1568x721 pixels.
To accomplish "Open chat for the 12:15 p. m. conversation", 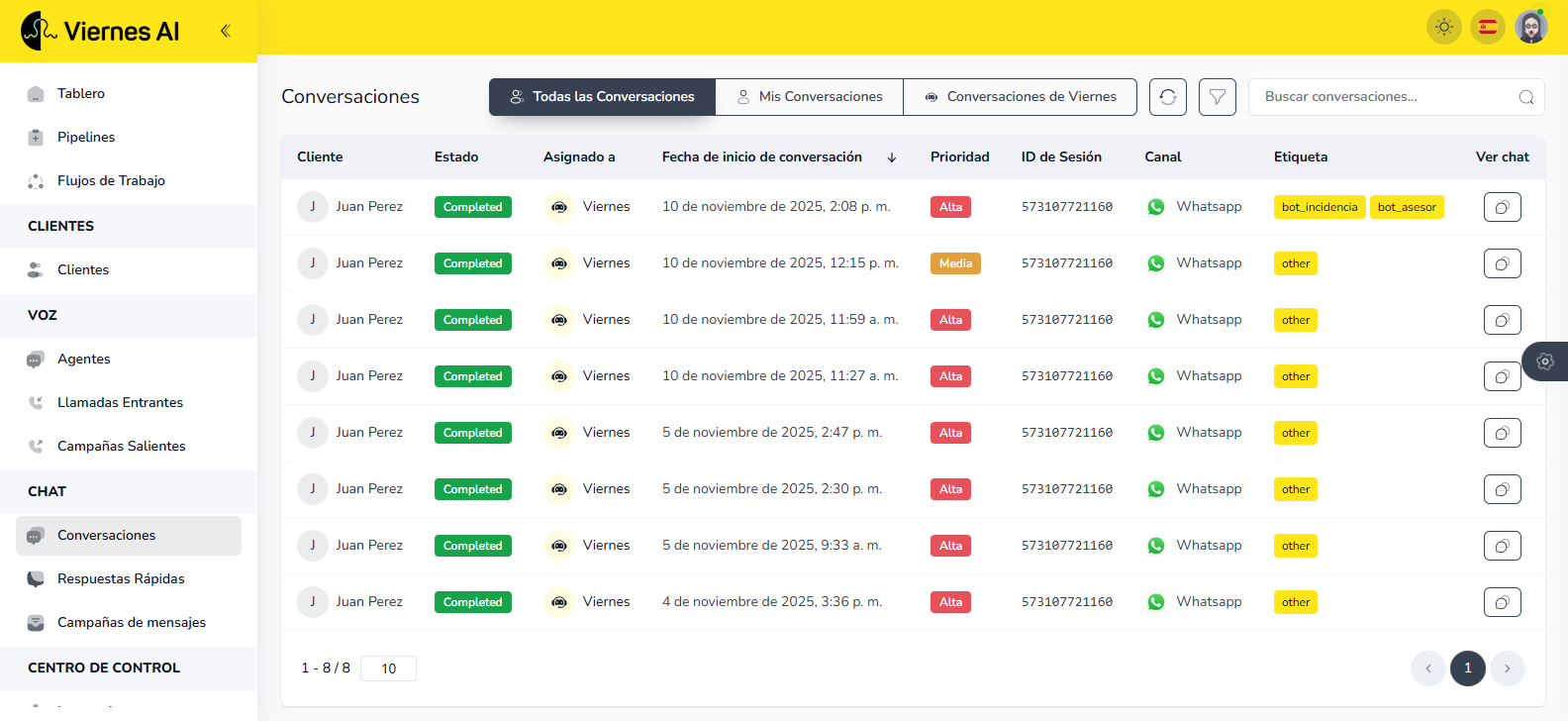I will [x=1502, y=263].
